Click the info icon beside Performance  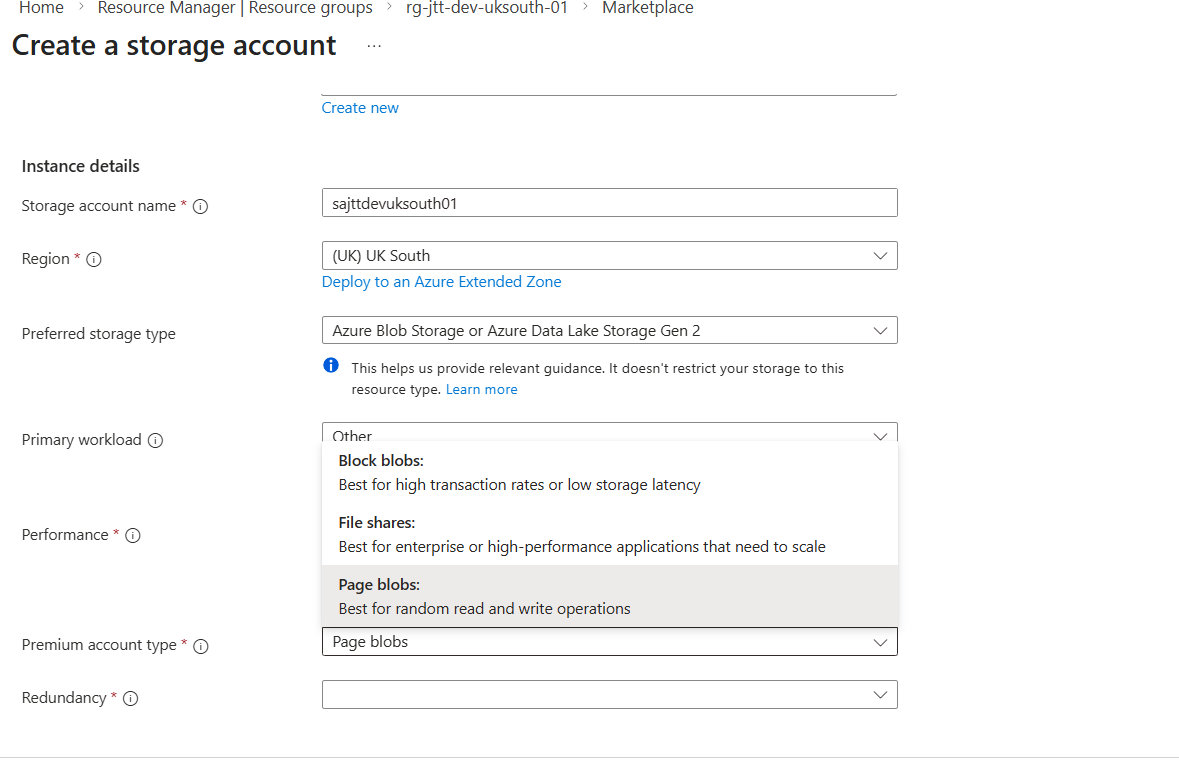(132, 536)
